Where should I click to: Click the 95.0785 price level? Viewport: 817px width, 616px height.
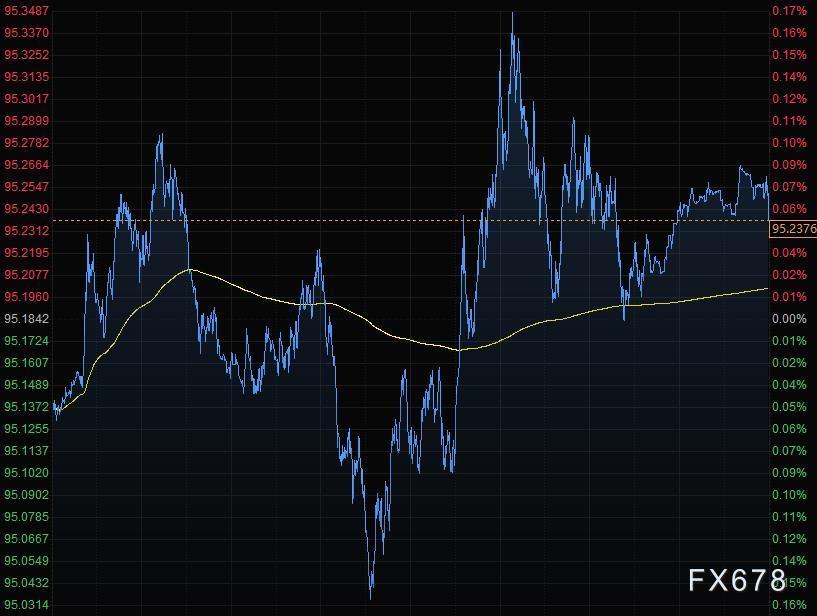click(27, 516)
